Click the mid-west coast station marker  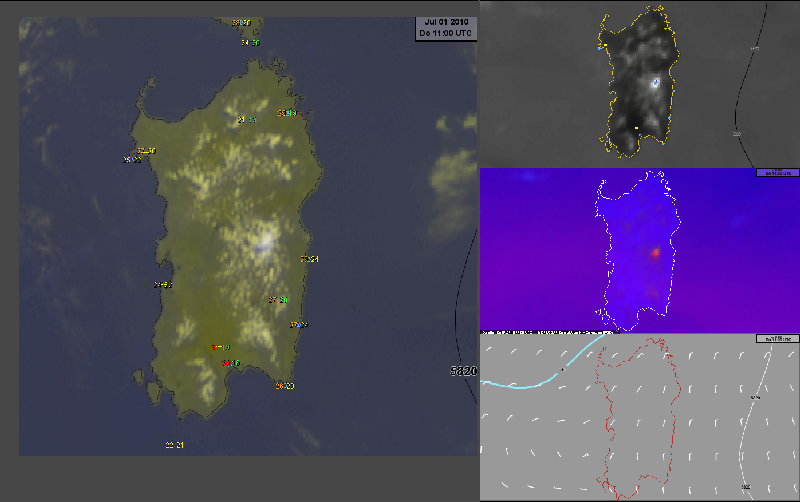pyautogui.click(x=163, y=285)
